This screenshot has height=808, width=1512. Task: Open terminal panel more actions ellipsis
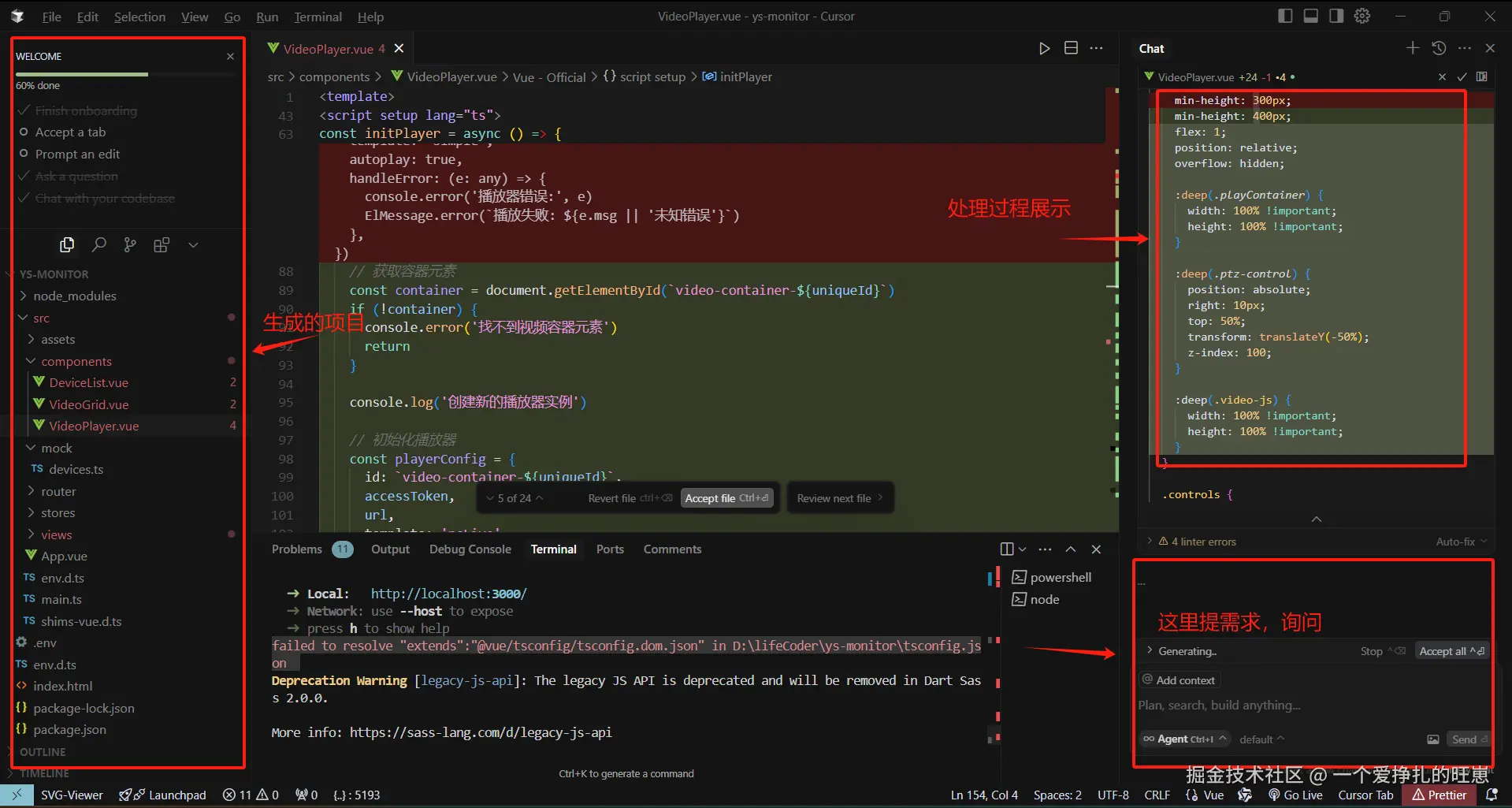1046,549
